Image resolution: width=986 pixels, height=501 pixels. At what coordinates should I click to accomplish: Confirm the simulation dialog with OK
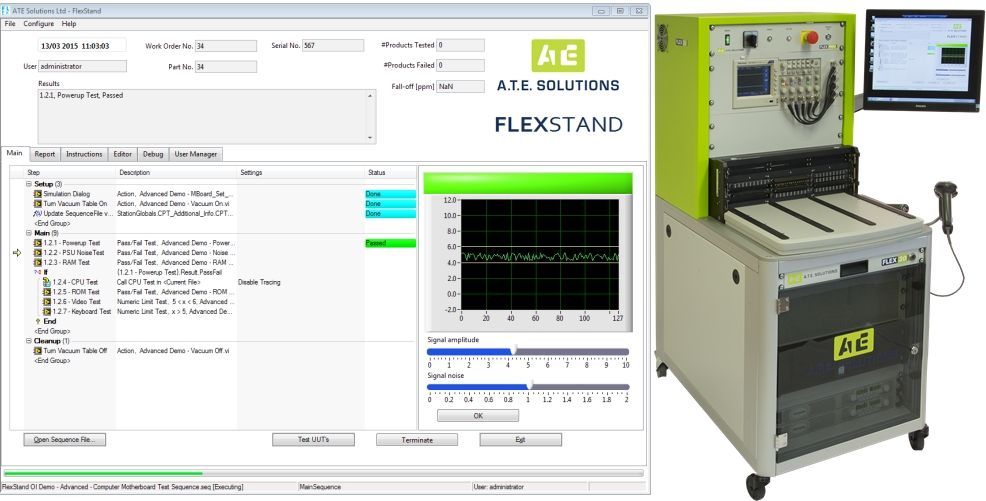pos(478,416)
